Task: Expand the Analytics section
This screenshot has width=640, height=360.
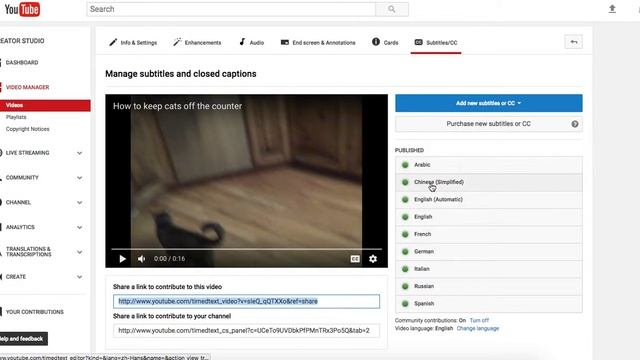Action: pos(80,227)
